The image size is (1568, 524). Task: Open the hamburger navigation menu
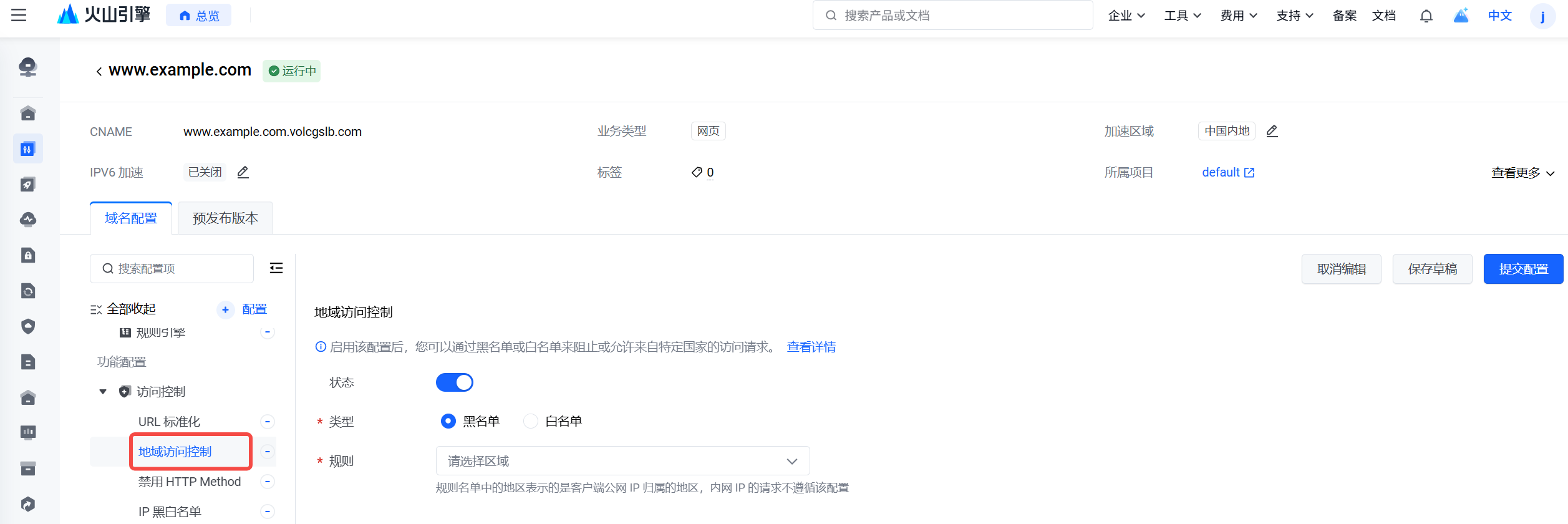19,16
